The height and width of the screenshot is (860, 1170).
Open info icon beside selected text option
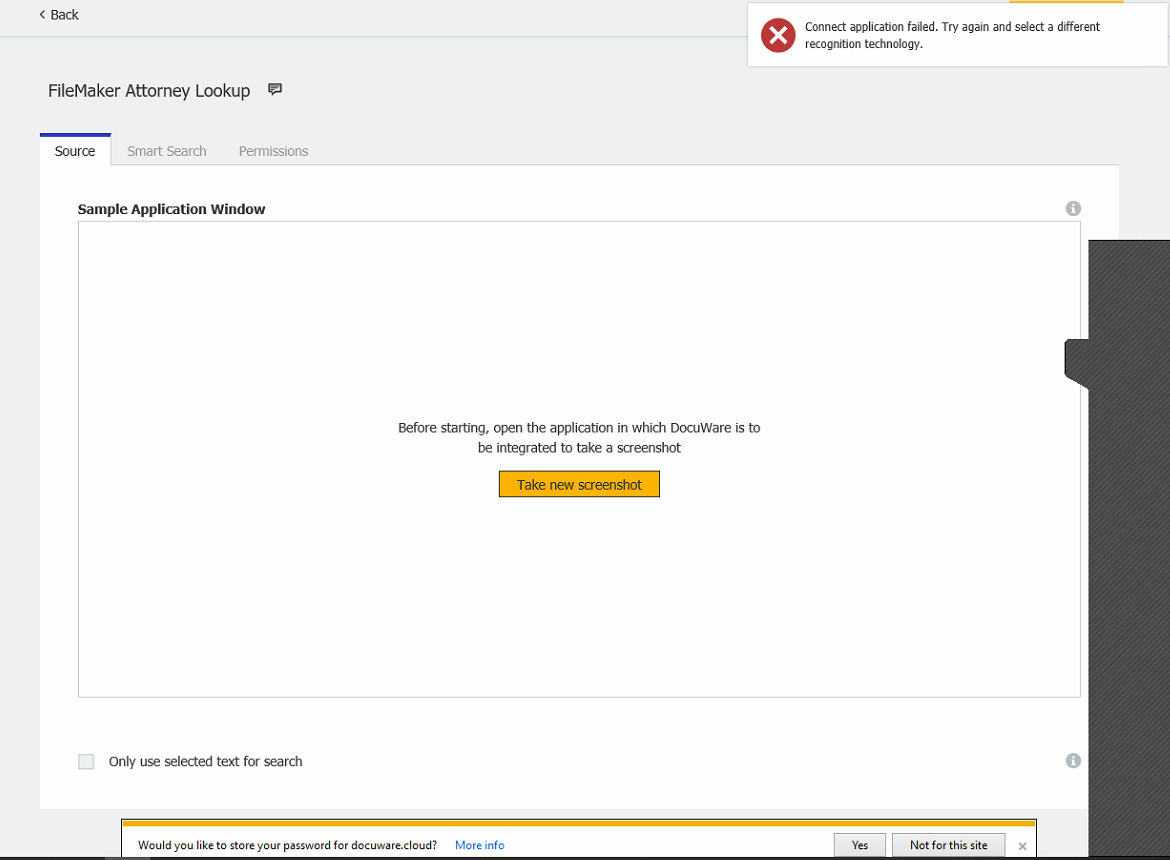click(1073, 761)
